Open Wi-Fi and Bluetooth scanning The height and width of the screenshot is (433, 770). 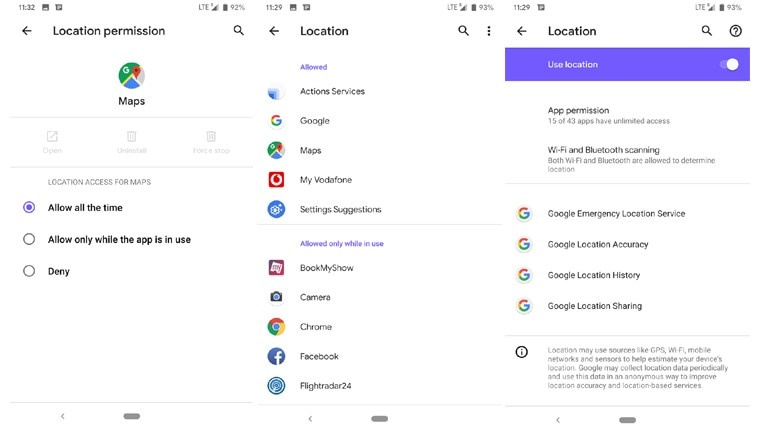tap(627, 159)
